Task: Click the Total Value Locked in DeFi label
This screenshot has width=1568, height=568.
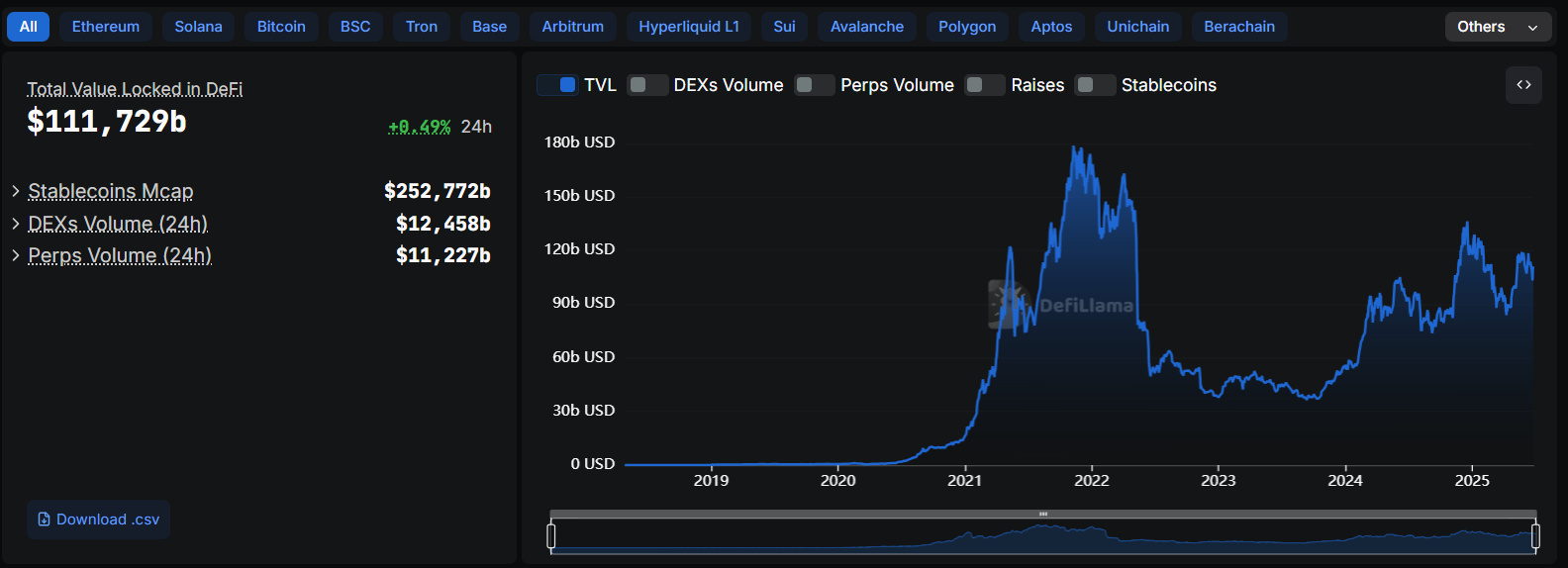Action: (135, 89)
